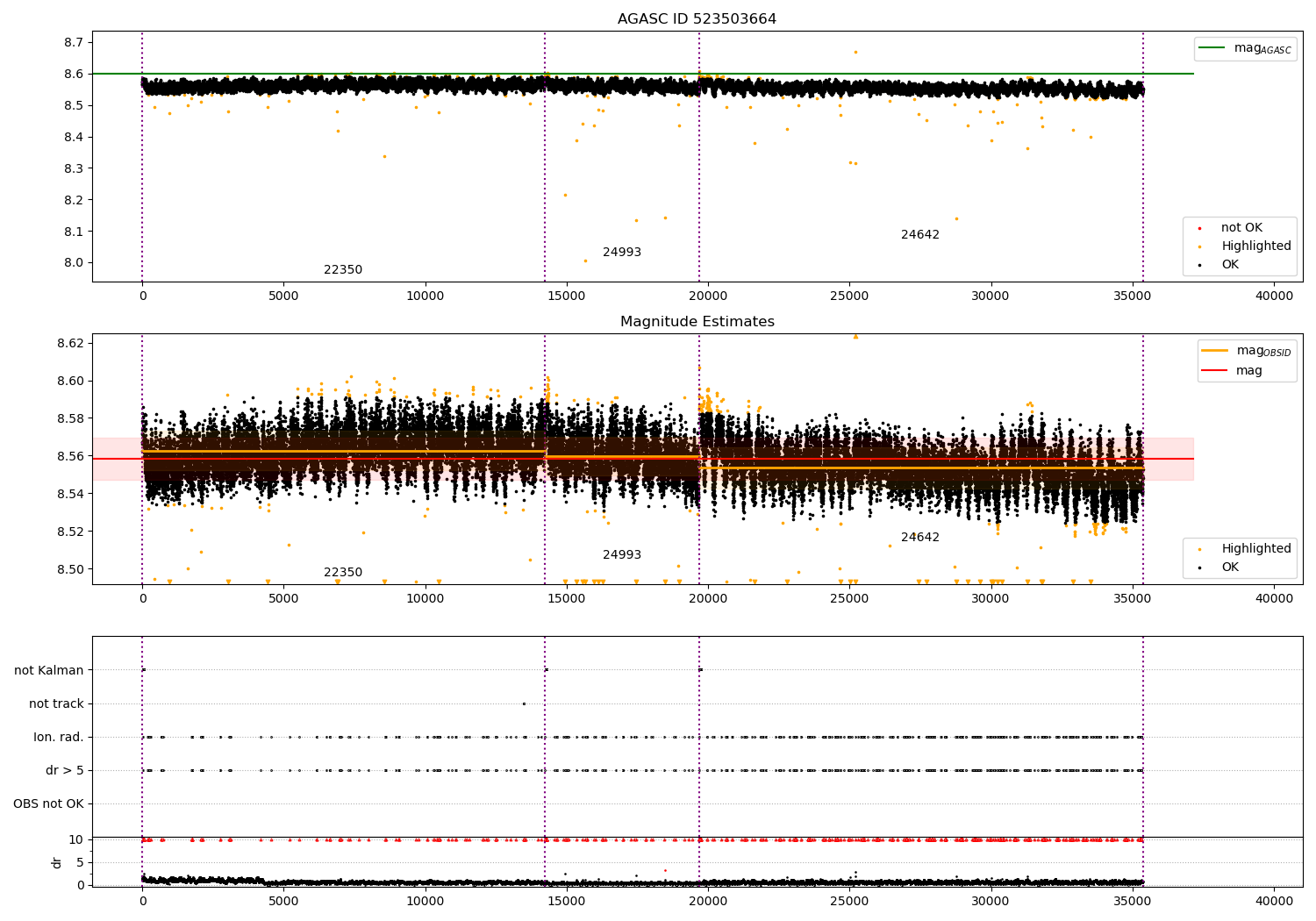Click obsid label 22350 in Magnitude Estimates plot
The height and width of the screenshot is (921, 1316).
click(x=343, y=572)
